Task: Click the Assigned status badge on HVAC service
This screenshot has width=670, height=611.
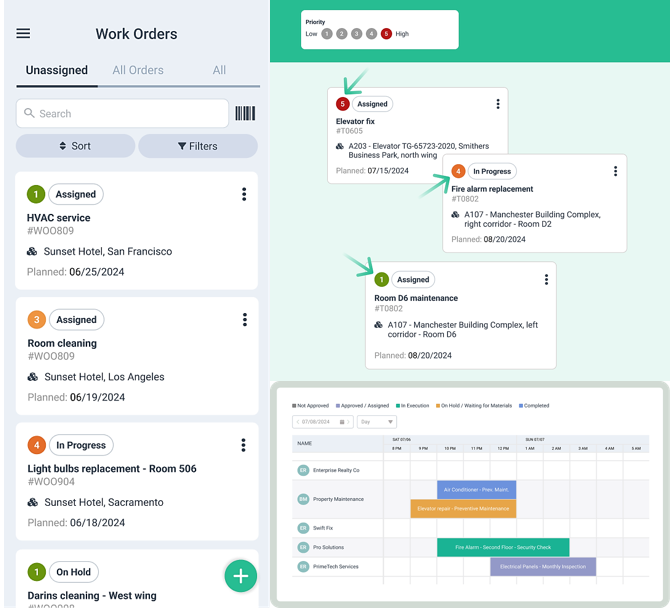Action: 76,194
